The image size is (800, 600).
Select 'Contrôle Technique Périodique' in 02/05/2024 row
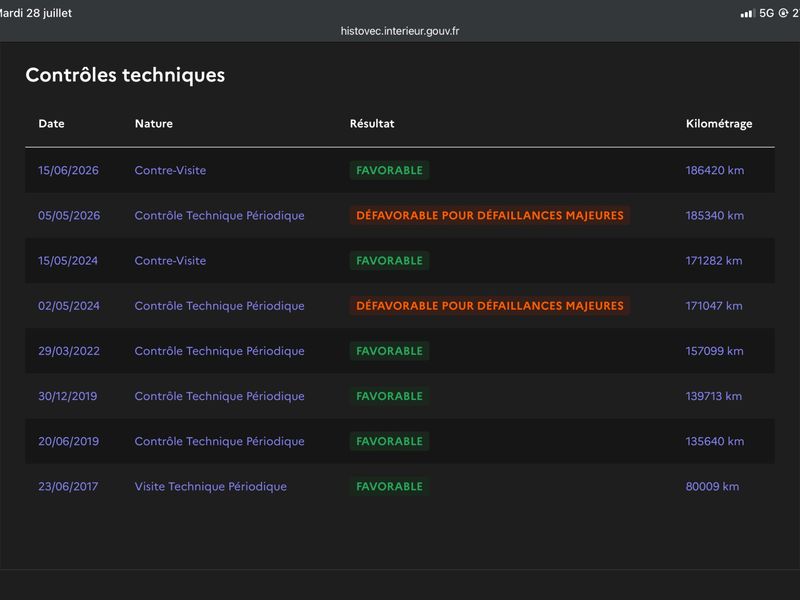(219, 306)
